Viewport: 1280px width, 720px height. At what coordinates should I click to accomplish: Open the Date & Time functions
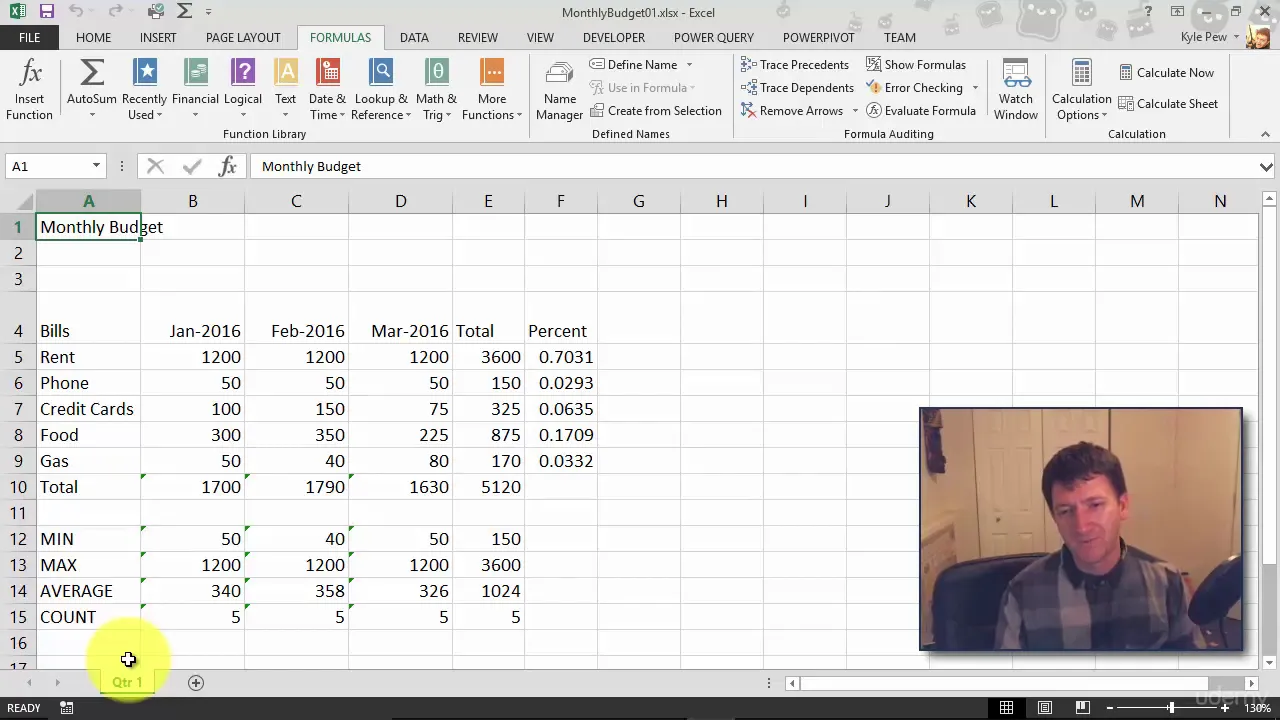pyautogui.click(x=327, y=89)
